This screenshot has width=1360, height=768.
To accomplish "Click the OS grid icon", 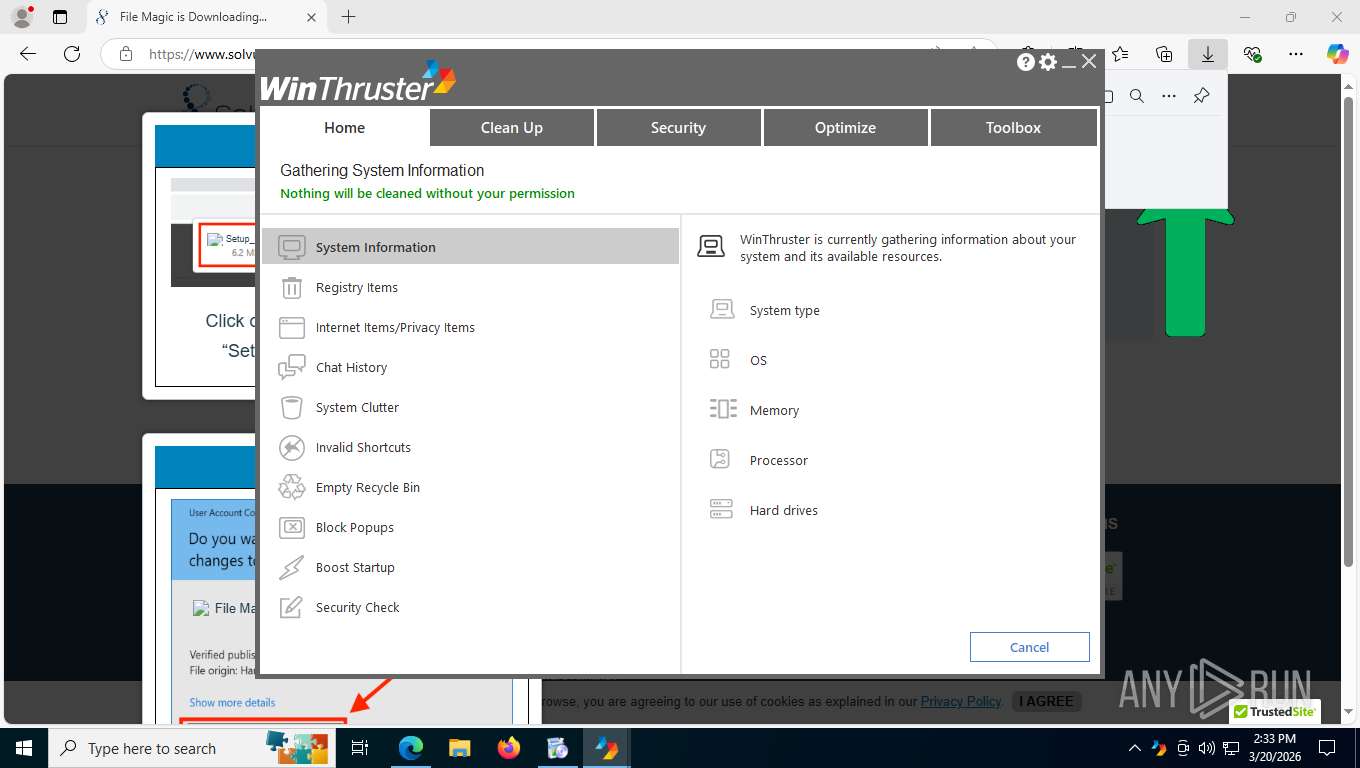I will [720, 360].
